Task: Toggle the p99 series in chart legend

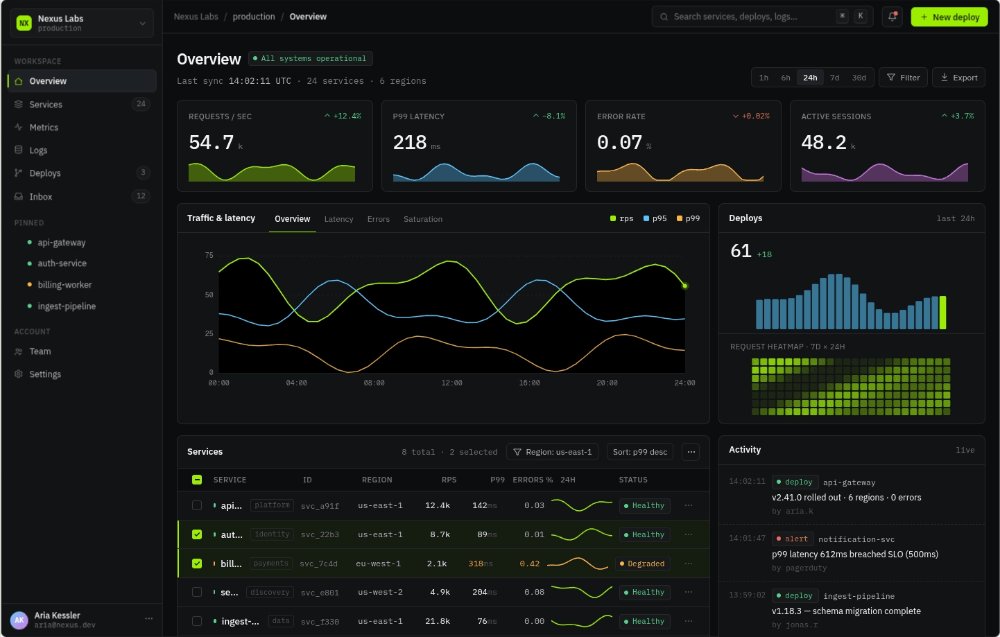Action: 688,218
